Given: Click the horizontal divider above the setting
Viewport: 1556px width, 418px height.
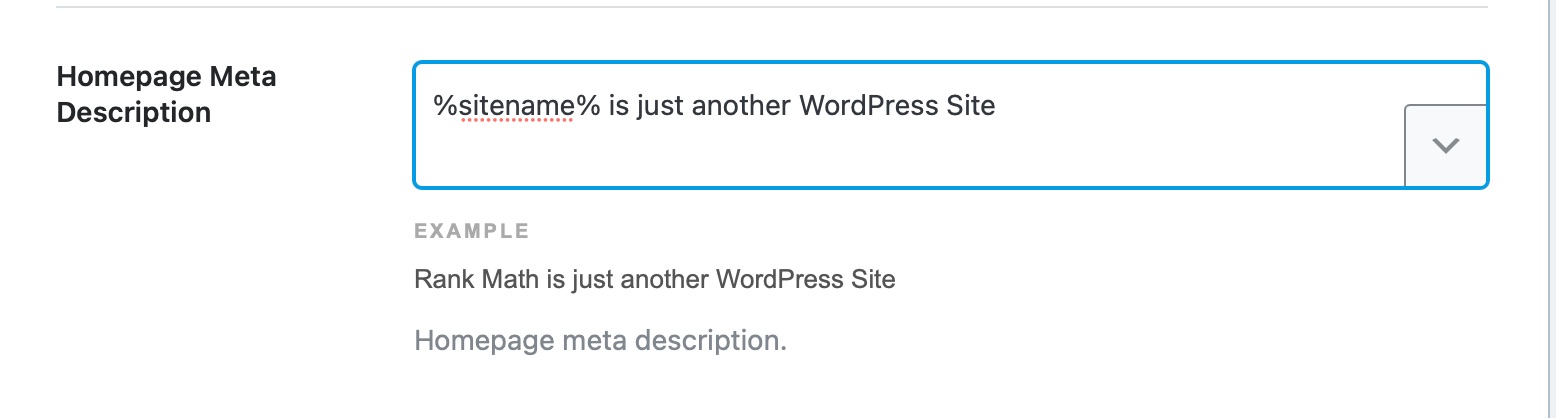Looking at the screenshot, I should pyautogui.click(x=772, y=8).
